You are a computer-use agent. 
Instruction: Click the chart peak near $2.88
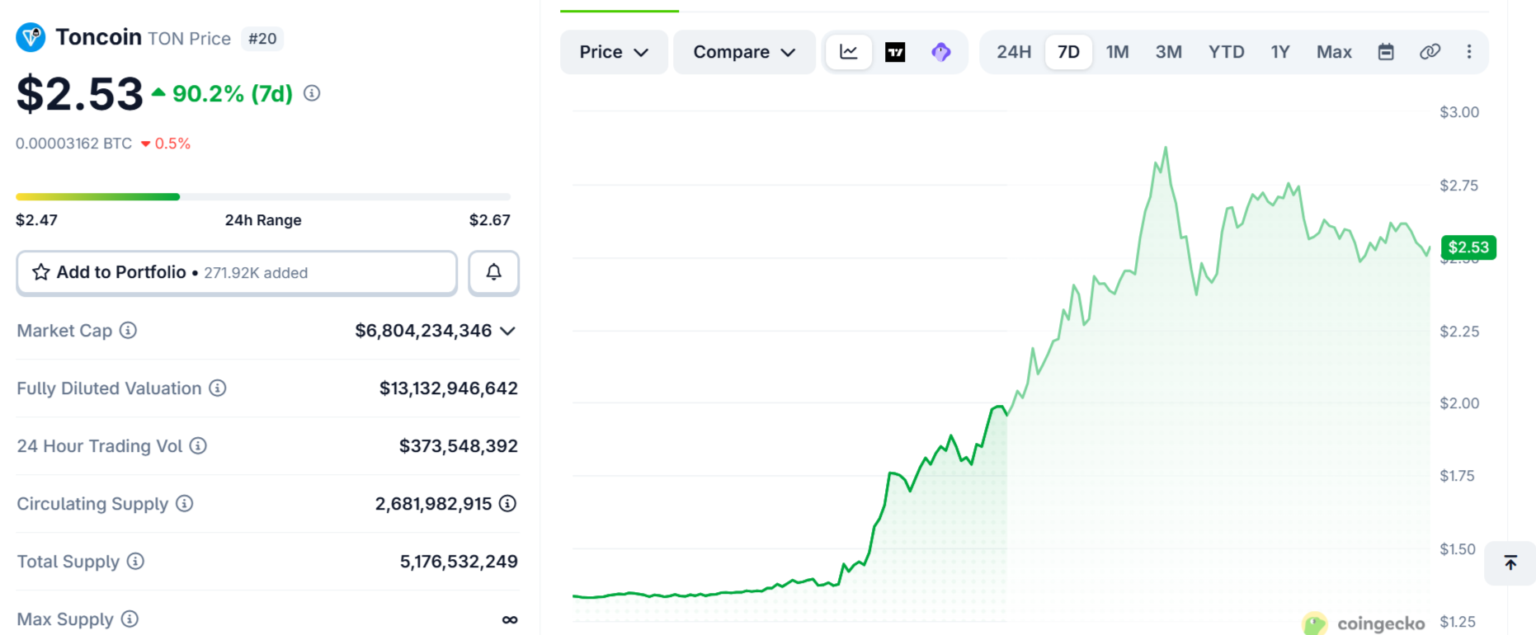pos(1165,148)
